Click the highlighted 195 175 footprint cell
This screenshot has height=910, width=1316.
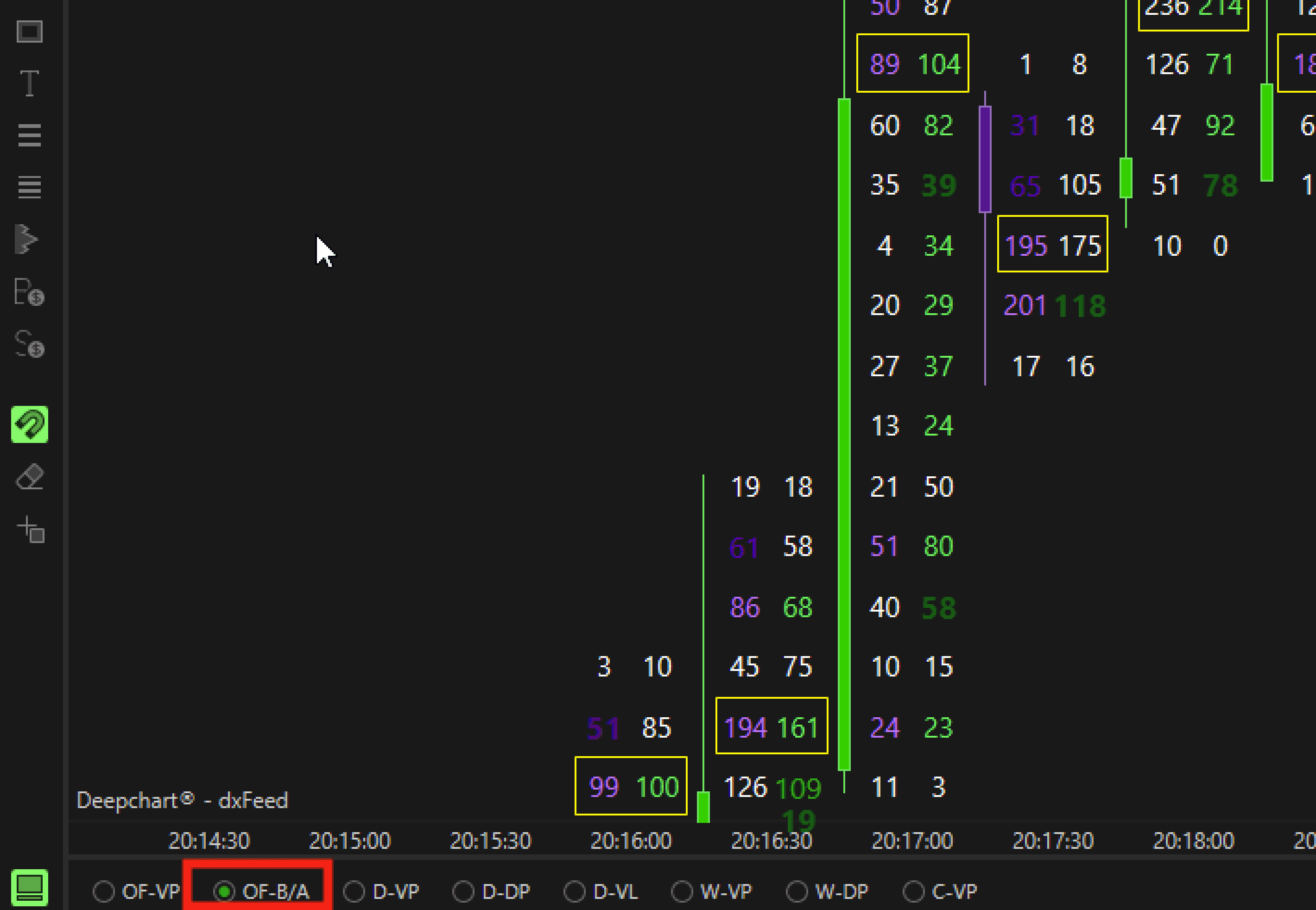tap(1052, 244)
